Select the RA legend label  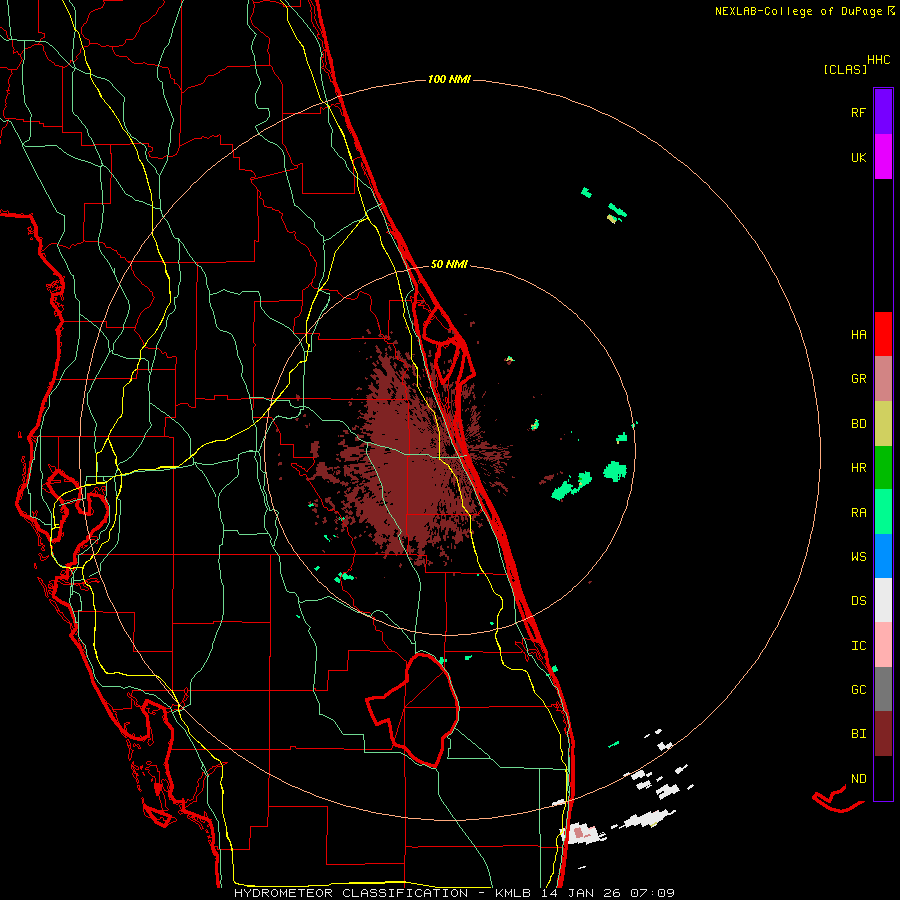[x=858, y=513]
